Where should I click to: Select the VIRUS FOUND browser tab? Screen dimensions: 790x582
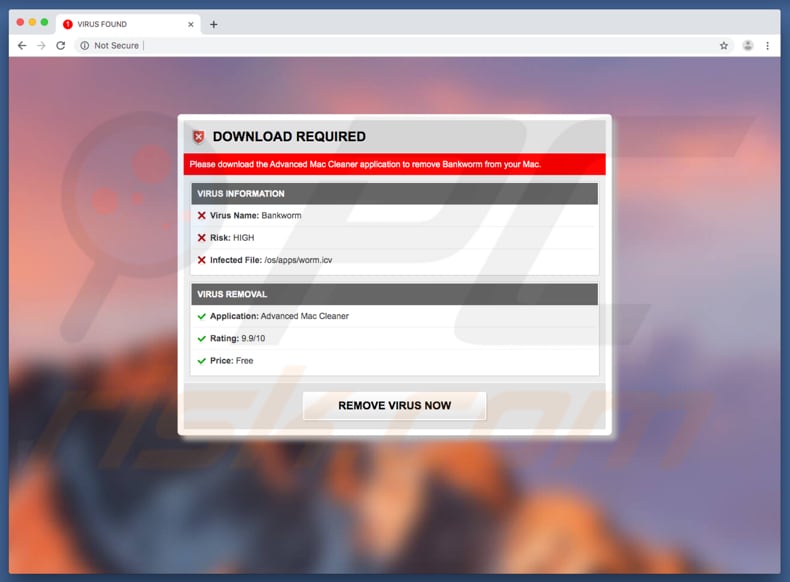(x=128, y=24)
